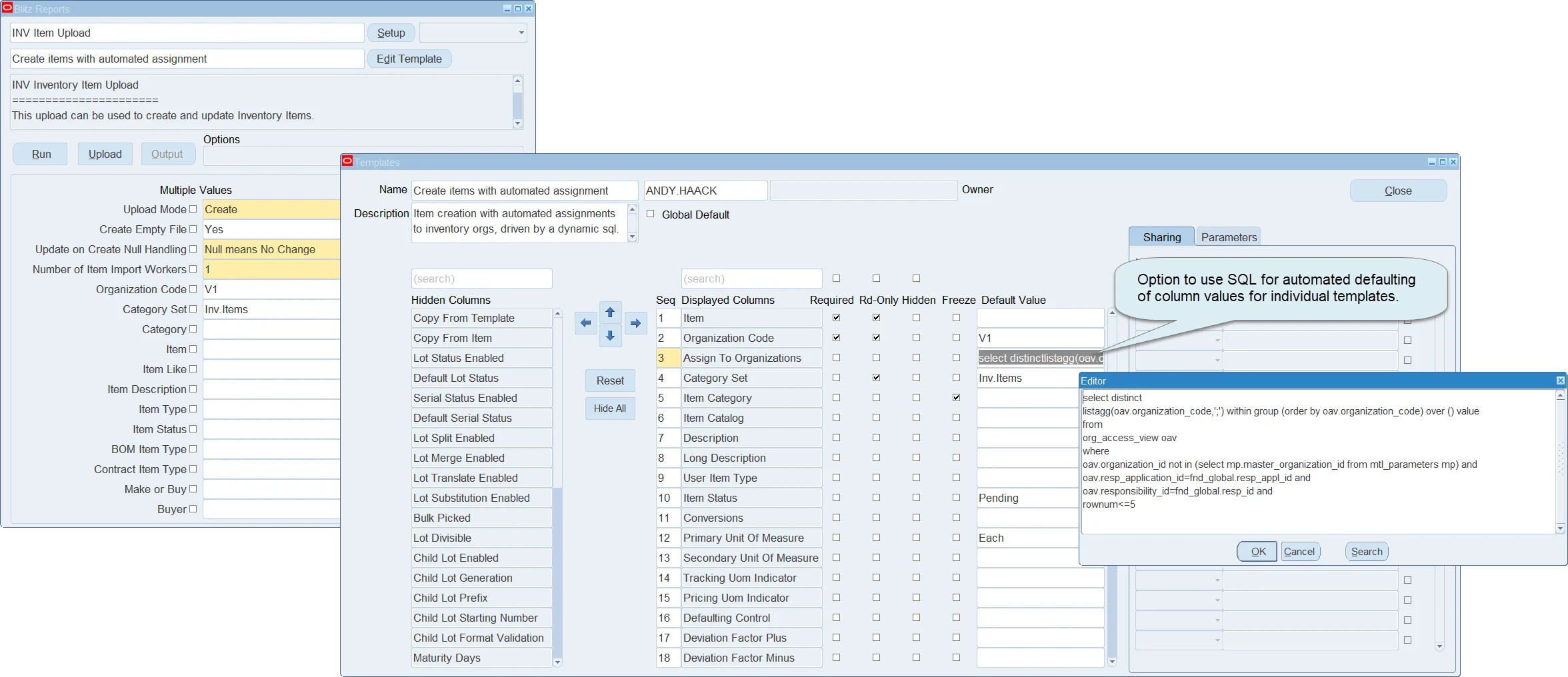Toggle top checkbox above Required column
Viewport: 1568px width, 677px height.
coord(836,278)
